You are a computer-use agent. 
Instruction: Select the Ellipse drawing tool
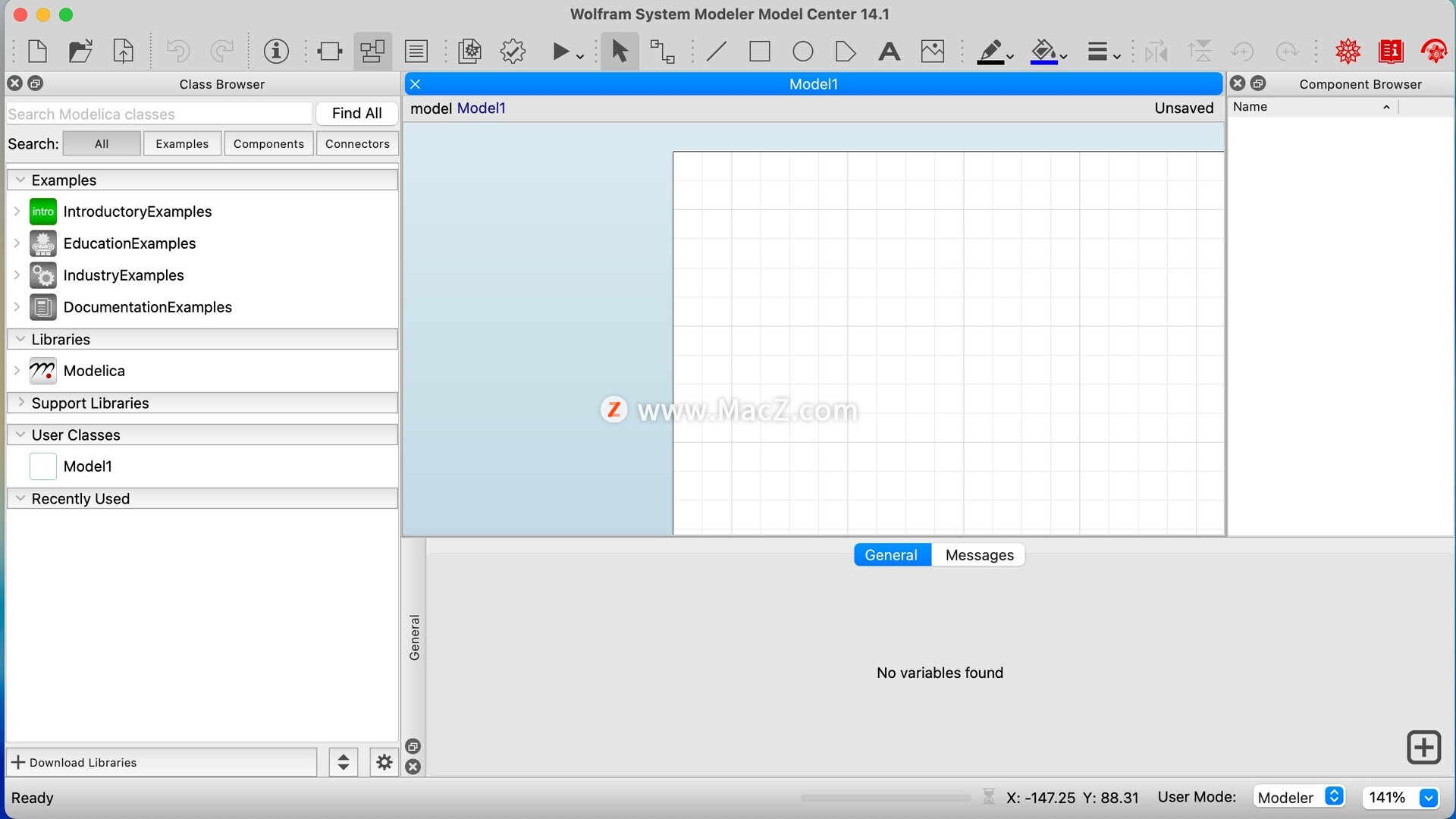(803, 52)
